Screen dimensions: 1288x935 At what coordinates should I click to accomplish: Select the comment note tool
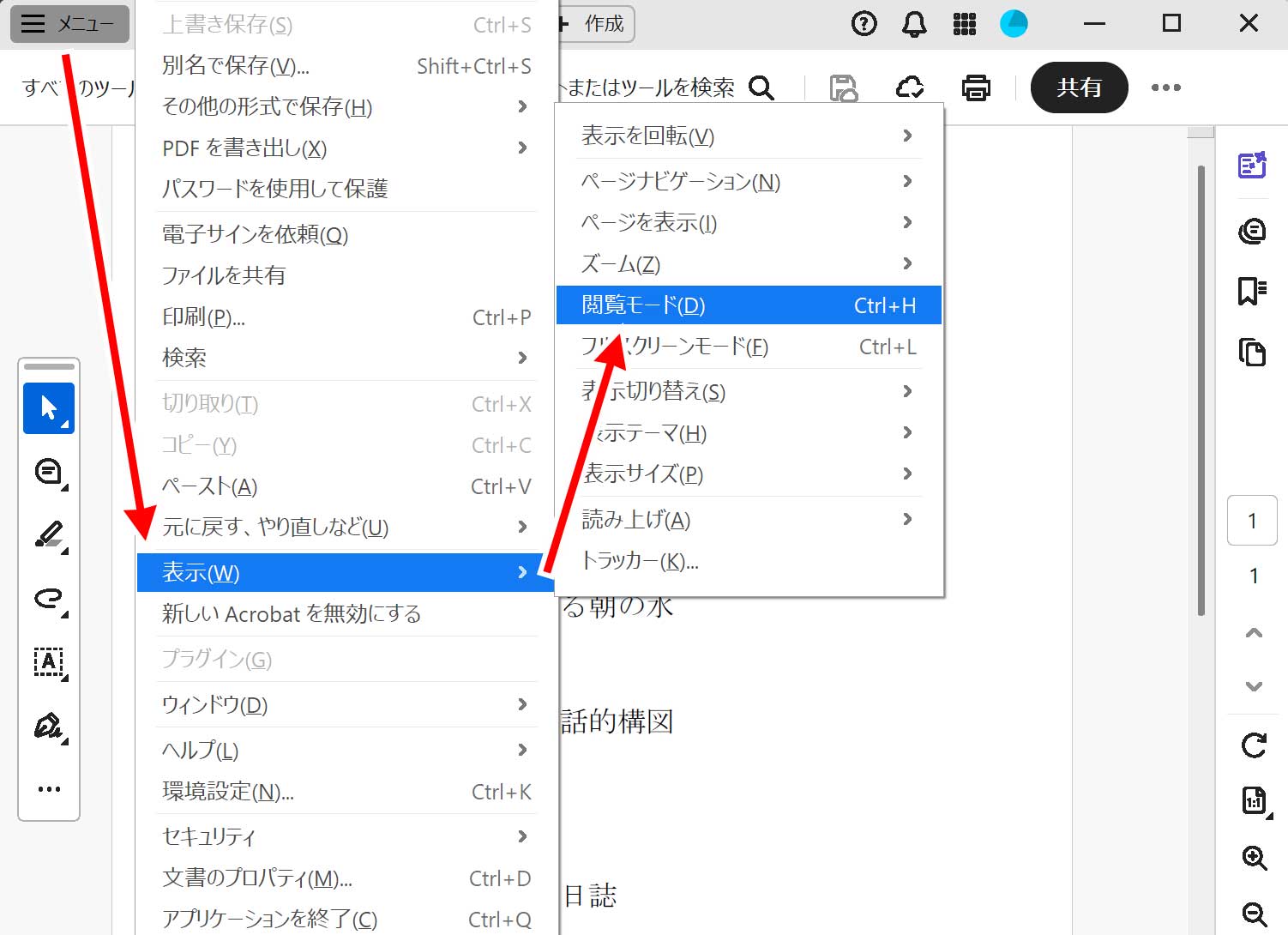tap(49, 472)
